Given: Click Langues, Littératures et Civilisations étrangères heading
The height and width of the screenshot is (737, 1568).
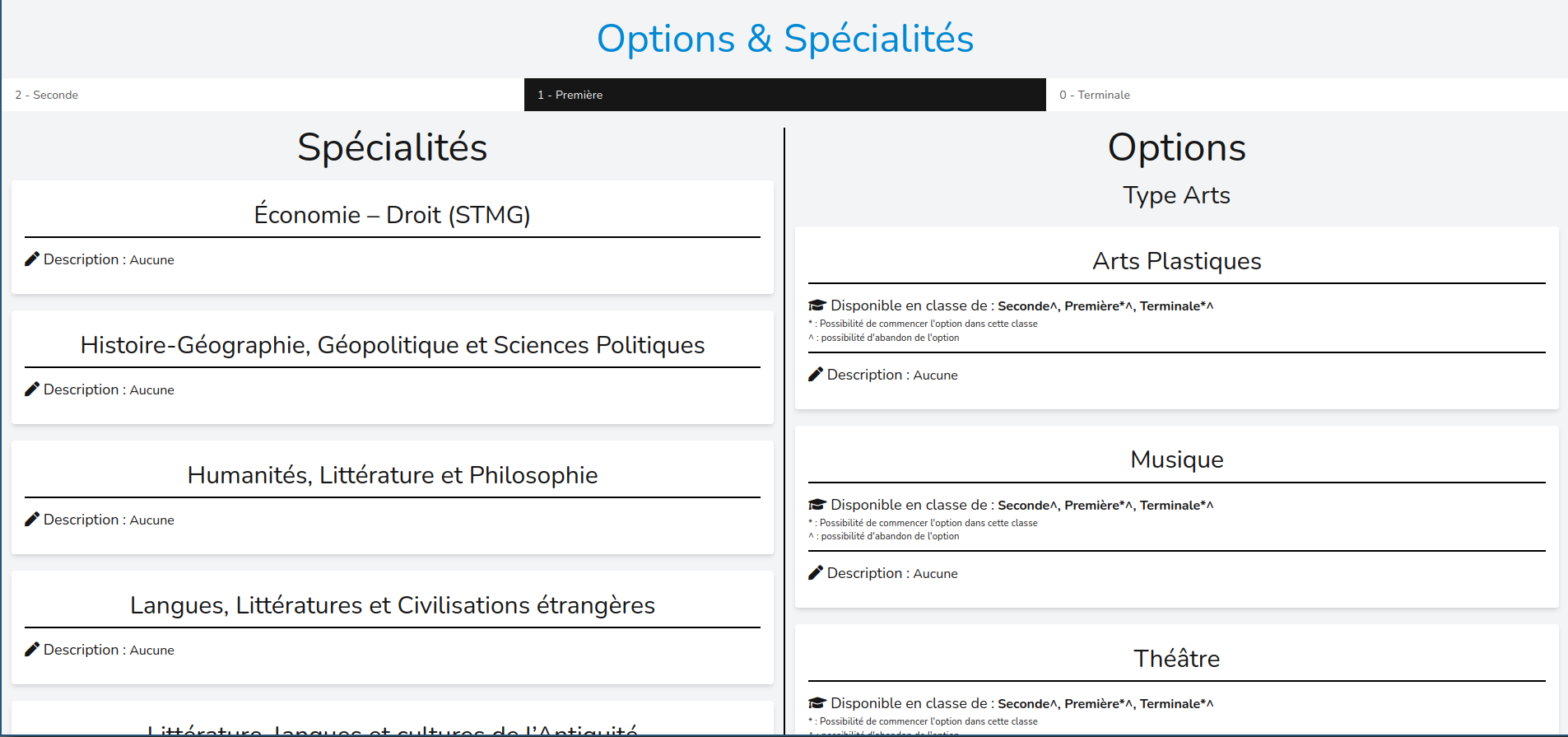Looking at the screenshot, I should coord(392,605).
